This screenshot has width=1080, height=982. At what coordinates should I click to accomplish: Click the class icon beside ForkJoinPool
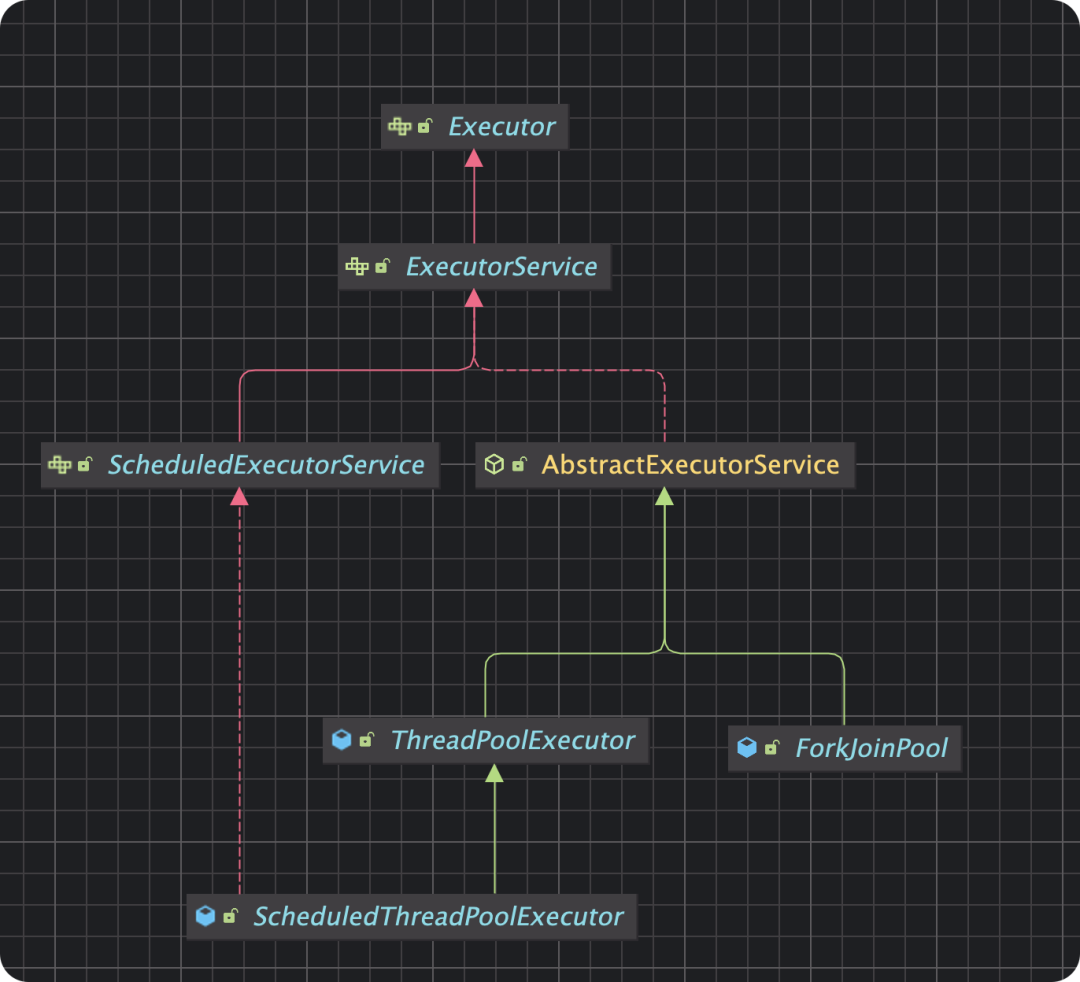(x=747, y=748)
